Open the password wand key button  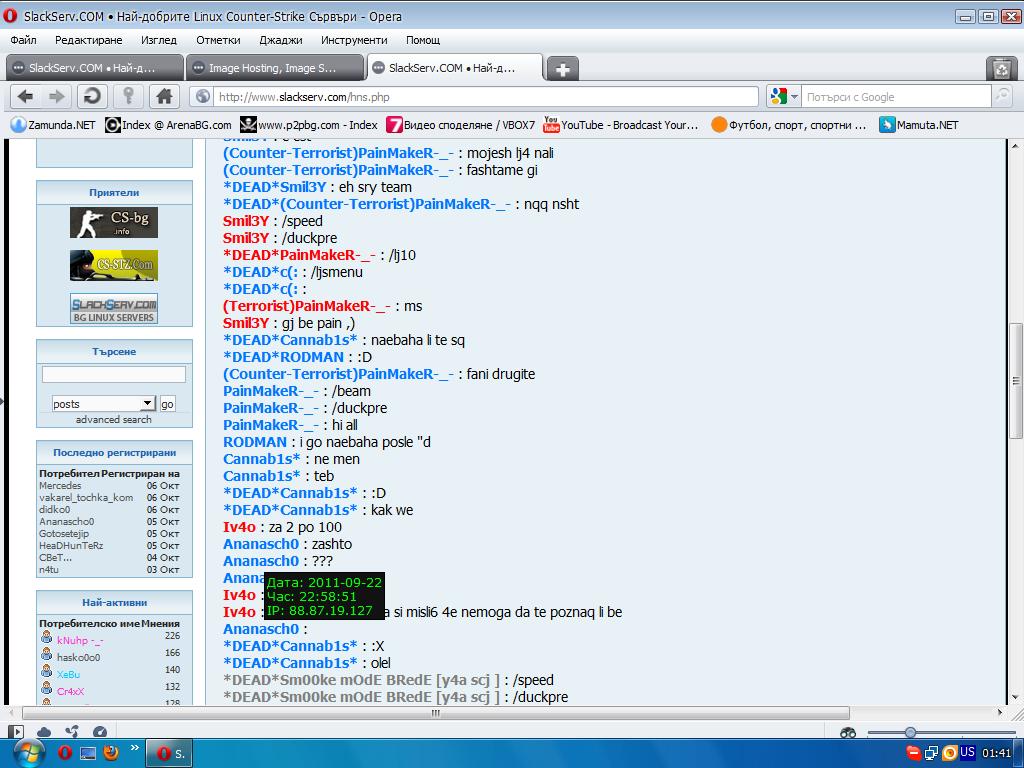[x=128, y=97]
